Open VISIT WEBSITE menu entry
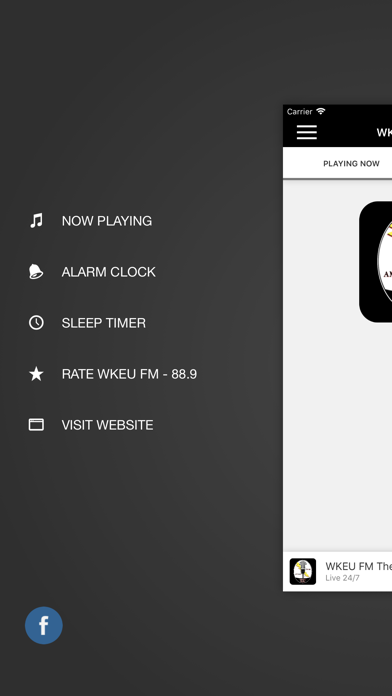This screenshot has height=696, width=392. (x=107, y=425)
